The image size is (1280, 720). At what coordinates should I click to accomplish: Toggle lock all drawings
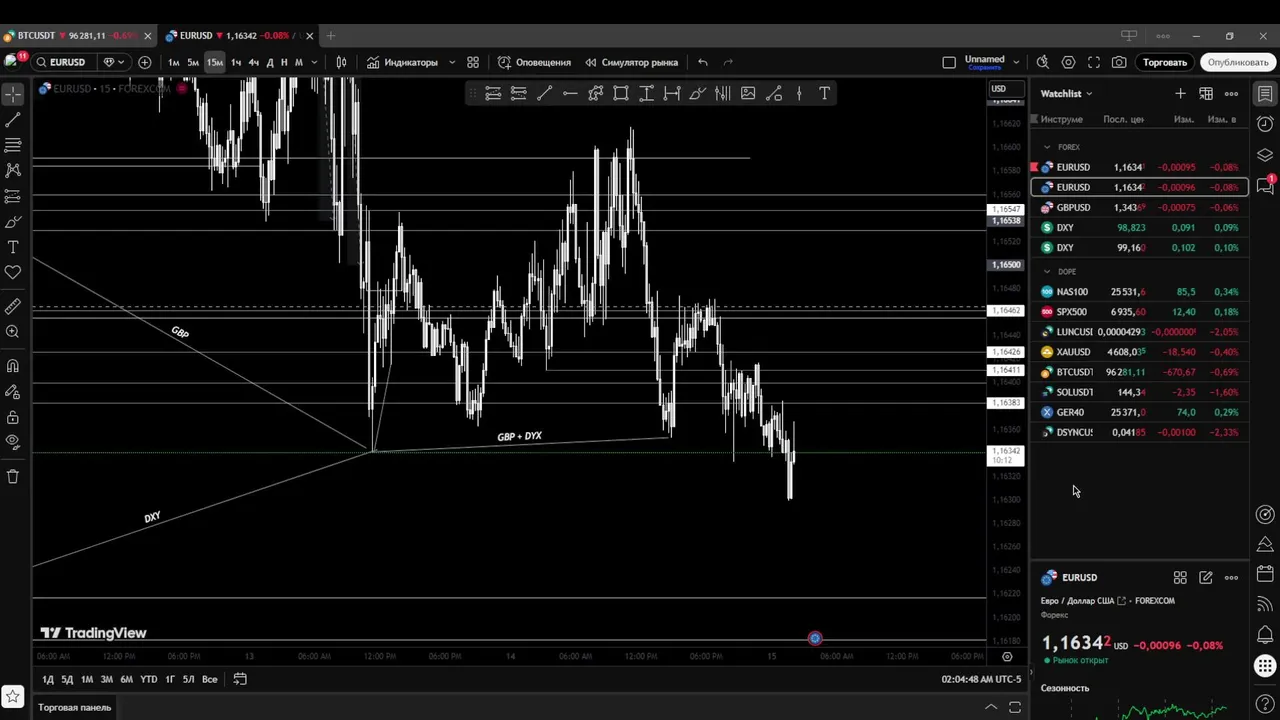pos(13,417)
